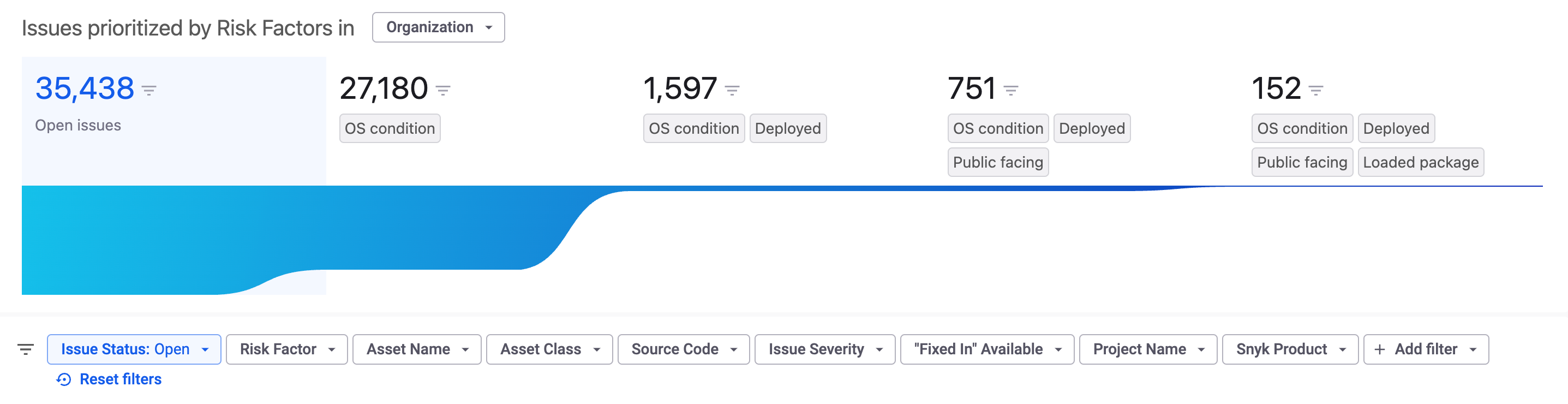Click the filters icon left of Issue Status
Screen dimensions: 1568x404
click(26, 349)
